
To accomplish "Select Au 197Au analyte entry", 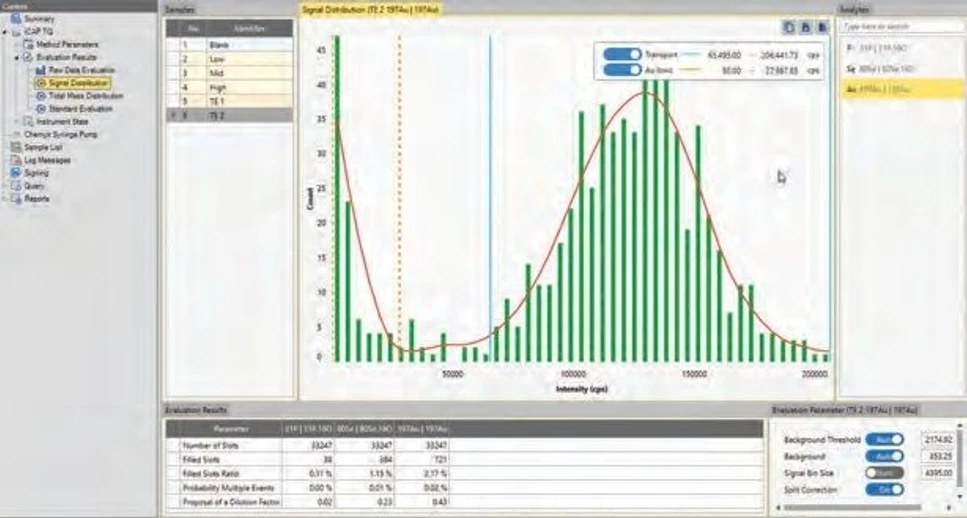I will pyautogui.click(x=901, y=89).
